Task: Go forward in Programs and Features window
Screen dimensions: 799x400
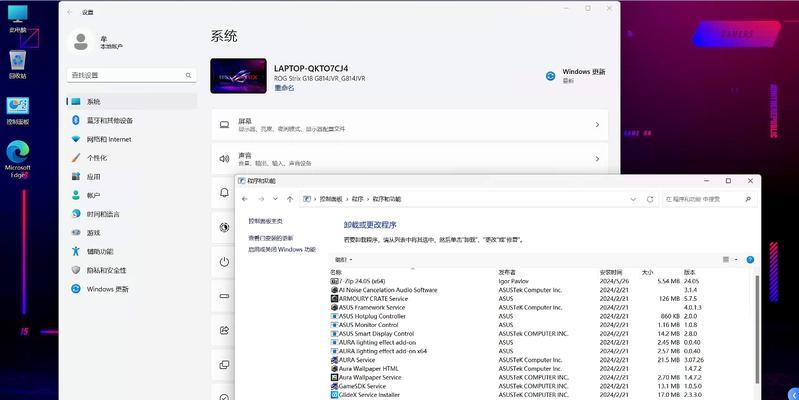Action: tap(261, 199)
